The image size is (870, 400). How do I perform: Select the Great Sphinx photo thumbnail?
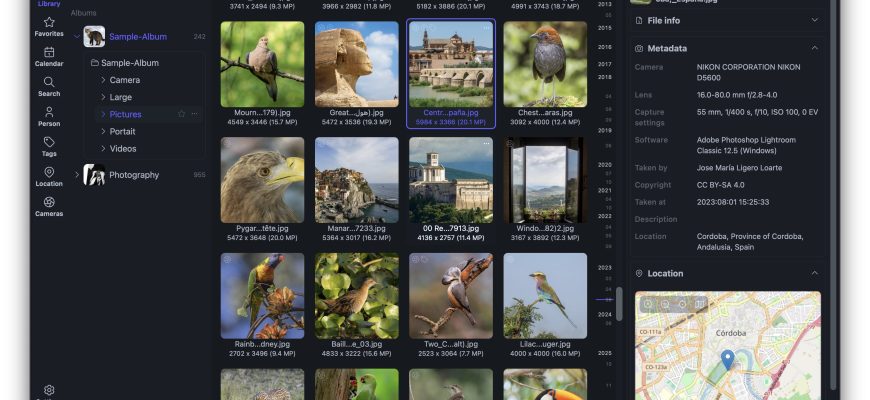(x=357, y=64)
